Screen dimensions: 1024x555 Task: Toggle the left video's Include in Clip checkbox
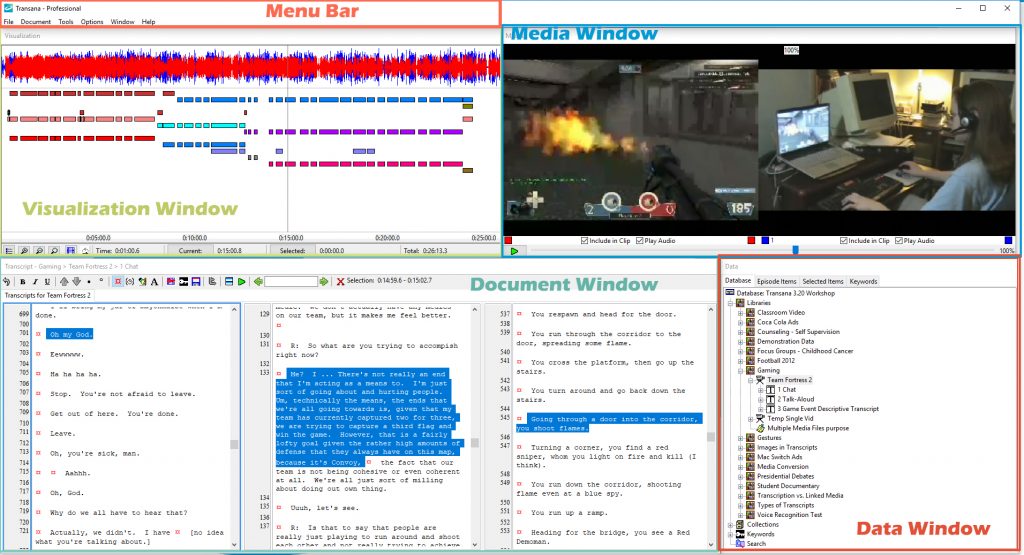pyautogui.click(x=586, y=241)
